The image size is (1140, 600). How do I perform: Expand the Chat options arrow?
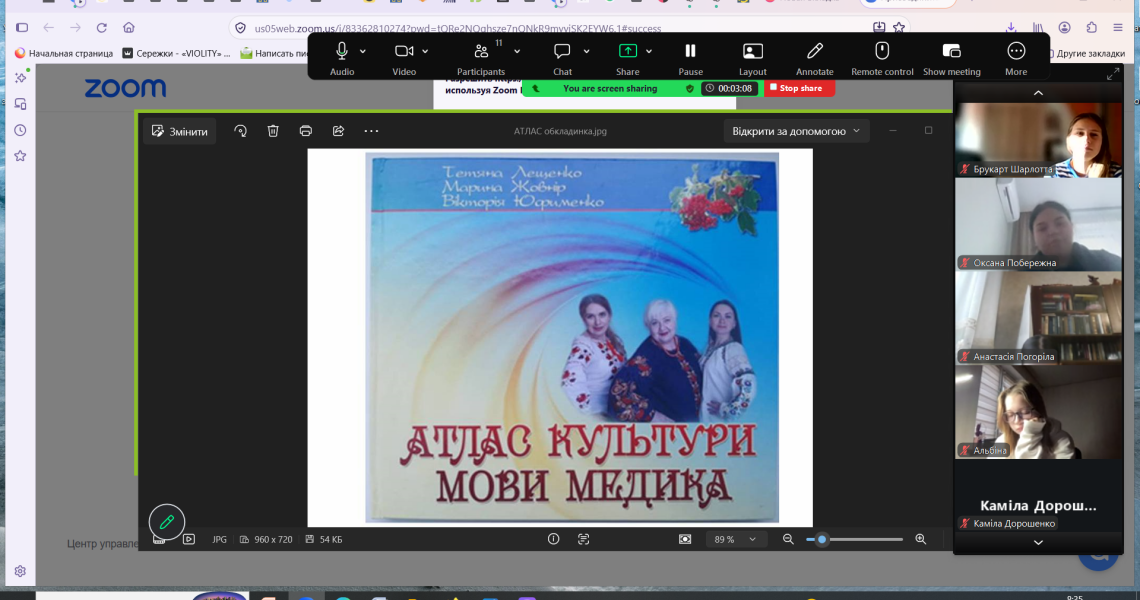[x=587, y=52]
